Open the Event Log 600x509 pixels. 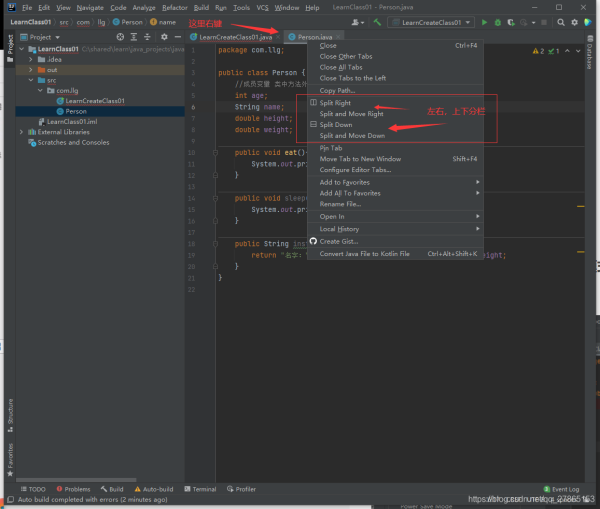coord(565,489)
